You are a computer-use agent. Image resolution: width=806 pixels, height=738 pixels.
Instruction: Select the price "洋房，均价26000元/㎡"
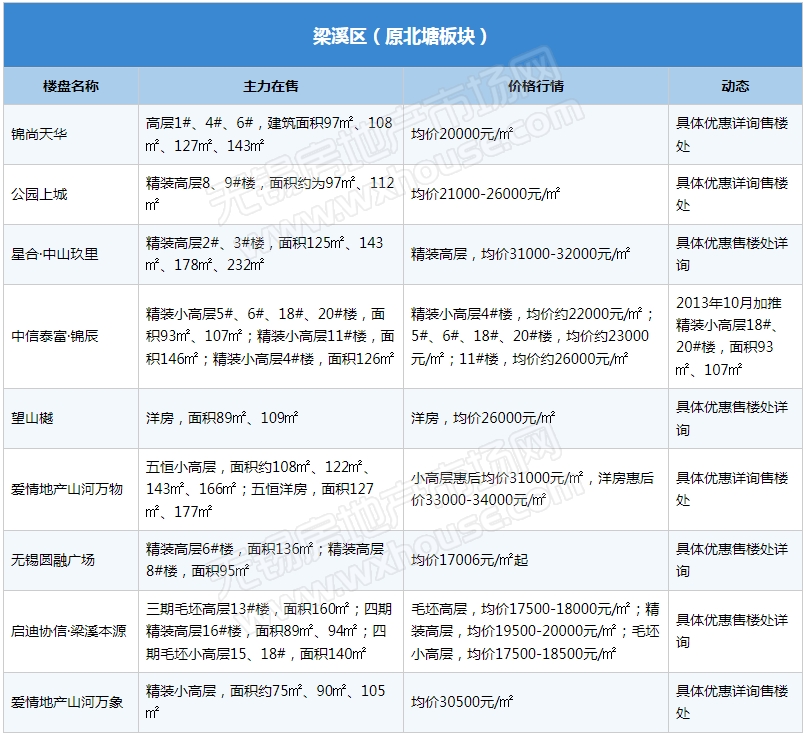[x=483, y=418]
